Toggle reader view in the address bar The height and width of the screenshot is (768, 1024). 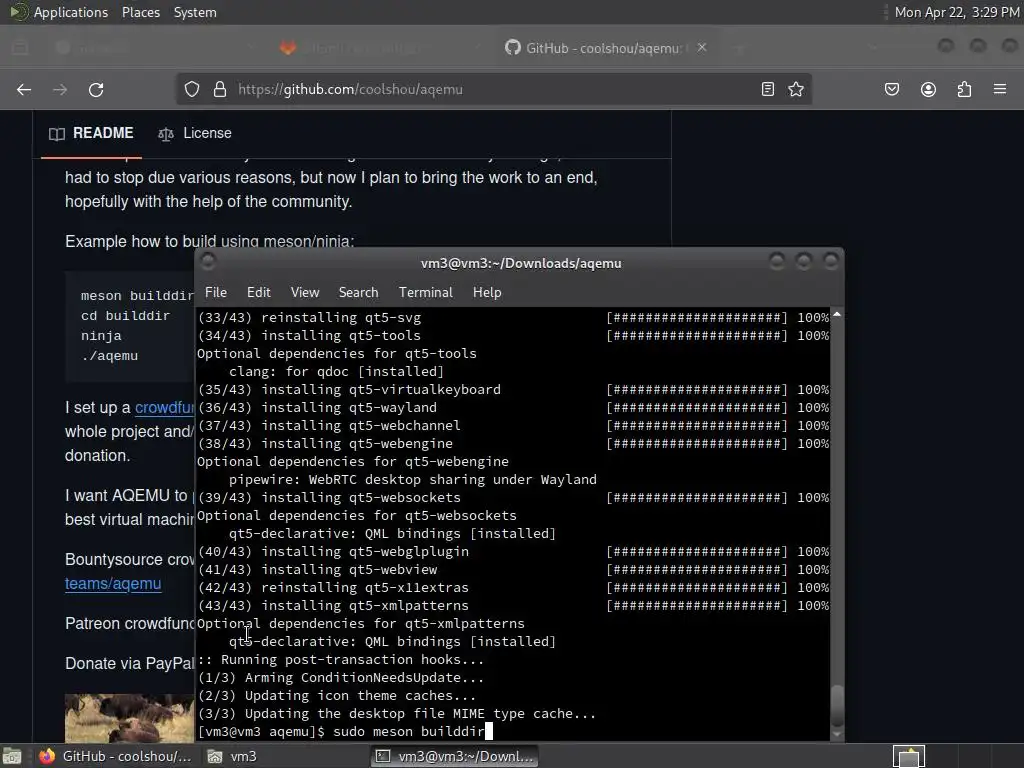tap(768, 89)
